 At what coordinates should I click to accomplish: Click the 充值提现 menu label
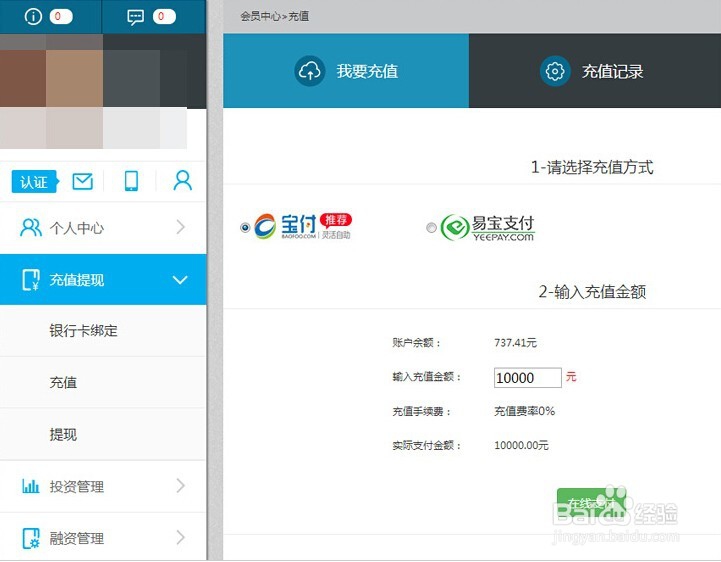click(x=76, y=280)
